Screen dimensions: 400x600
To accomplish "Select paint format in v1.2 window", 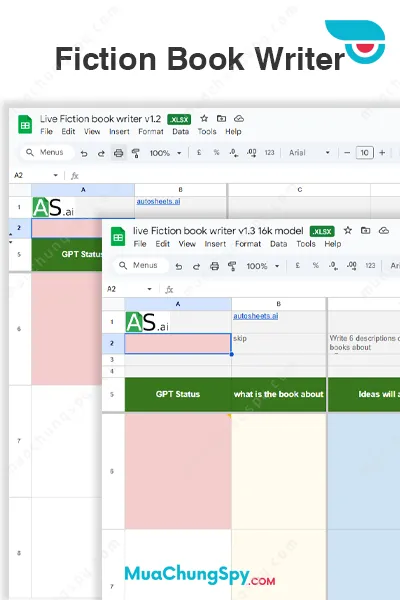I will [136, 153].
